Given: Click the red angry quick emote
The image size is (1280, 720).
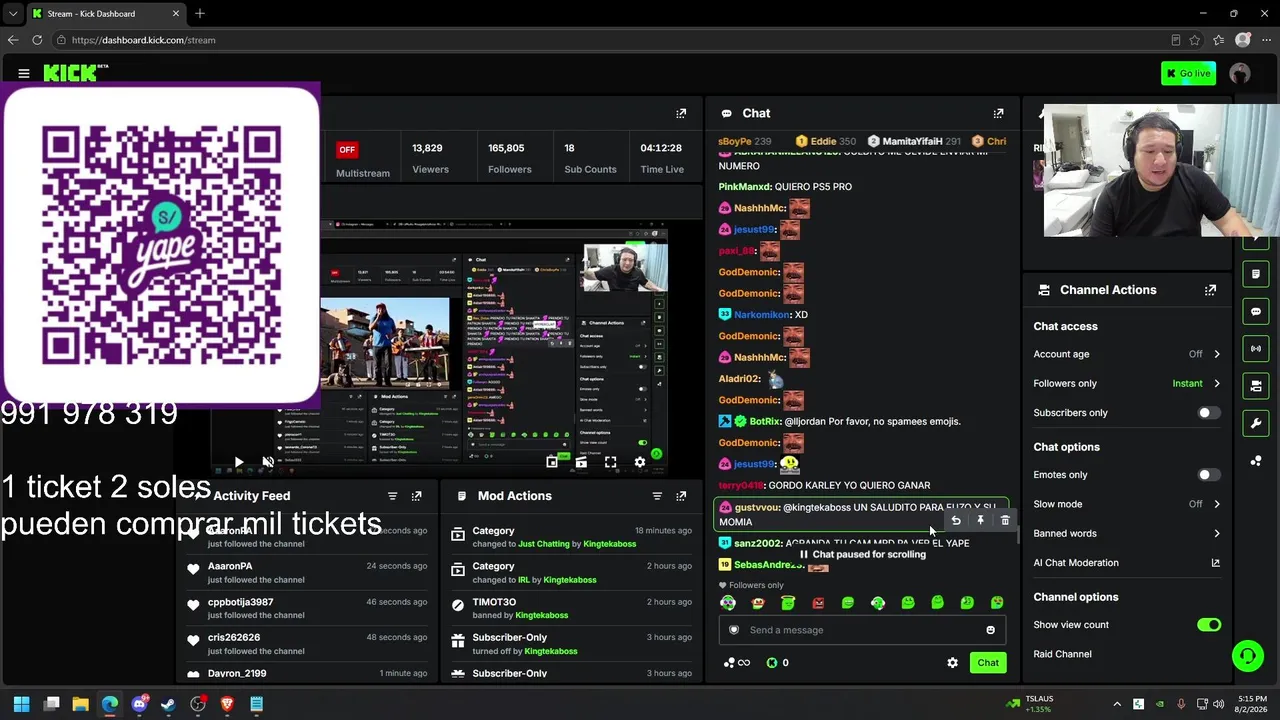Looking at the screenshot, I should click(818, 603).
